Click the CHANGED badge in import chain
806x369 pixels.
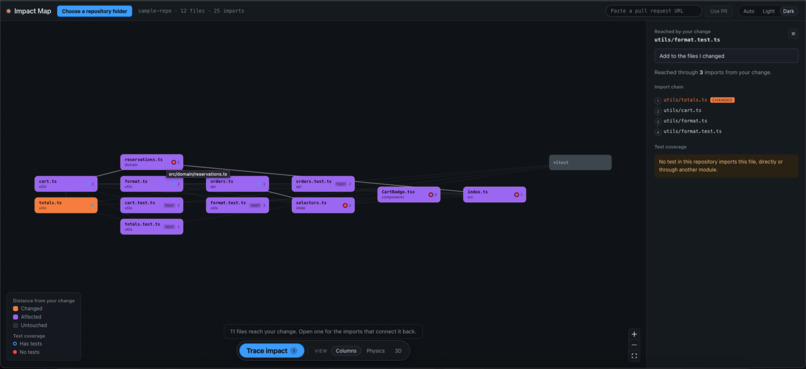[722, 100]
